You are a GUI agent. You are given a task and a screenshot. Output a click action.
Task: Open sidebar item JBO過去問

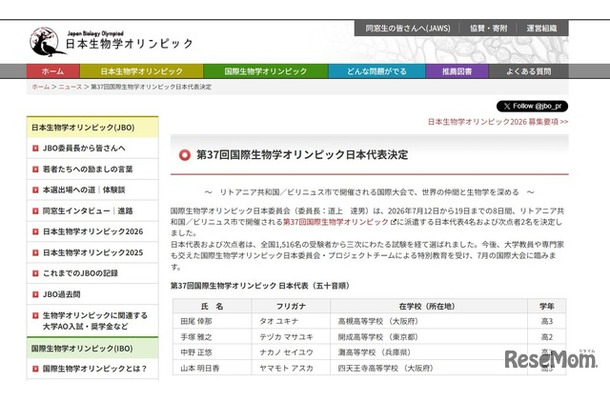pyautogui.click(x=93, y=295)
